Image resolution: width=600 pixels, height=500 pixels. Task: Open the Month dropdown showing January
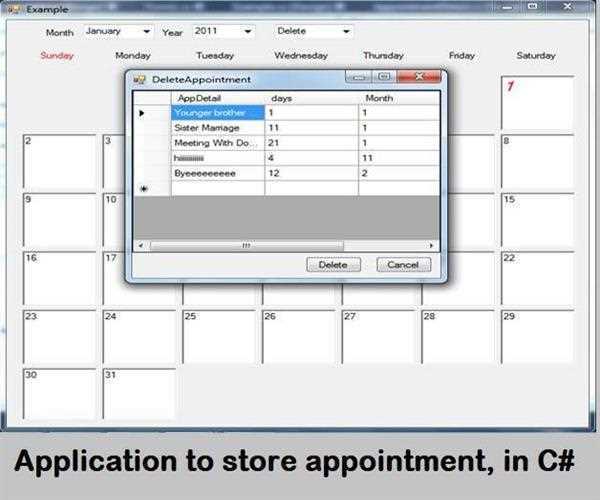click(118, 31)
